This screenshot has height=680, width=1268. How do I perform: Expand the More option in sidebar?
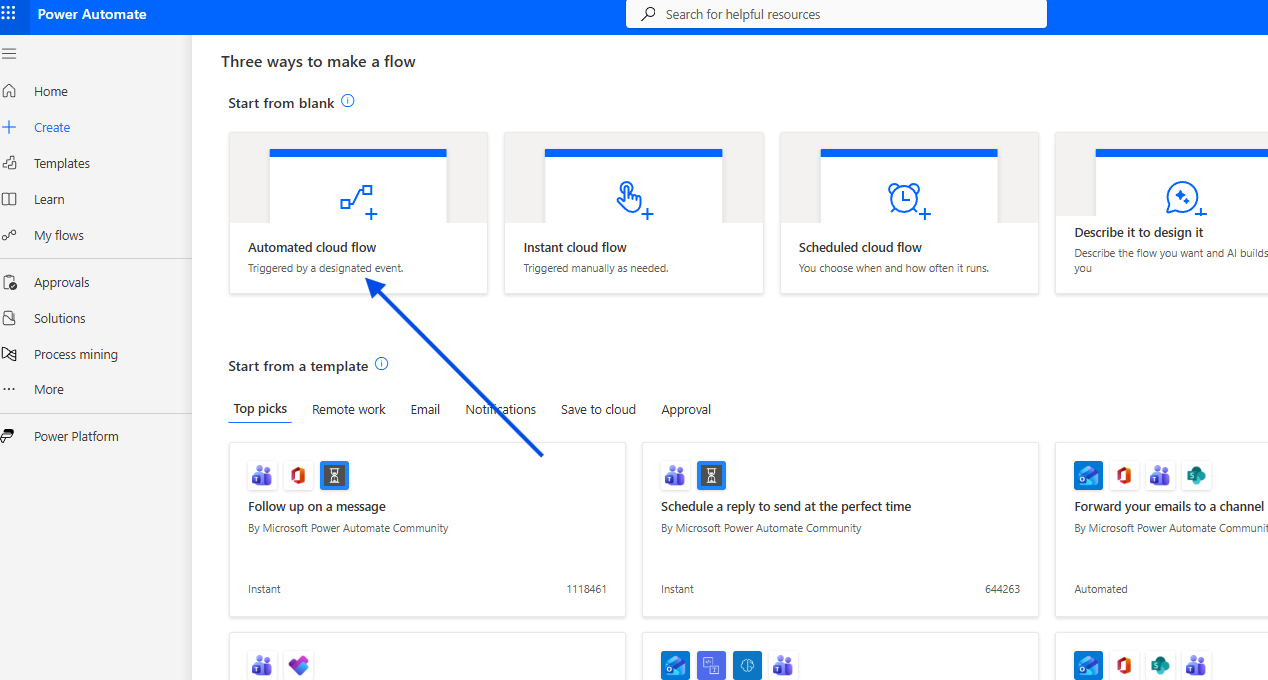(x=49, y=389)
